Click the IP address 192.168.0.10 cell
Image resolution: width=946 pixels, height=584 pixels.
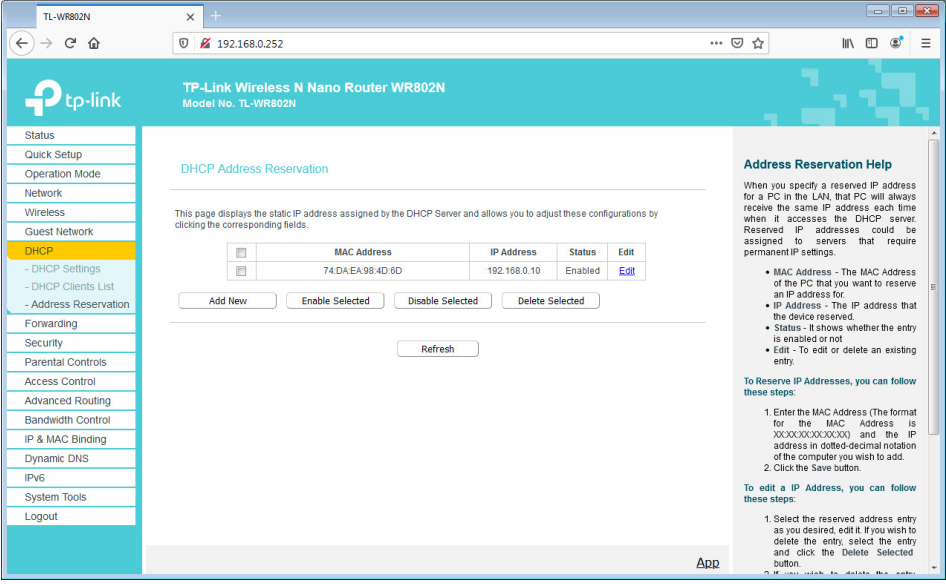click(513, 271)
